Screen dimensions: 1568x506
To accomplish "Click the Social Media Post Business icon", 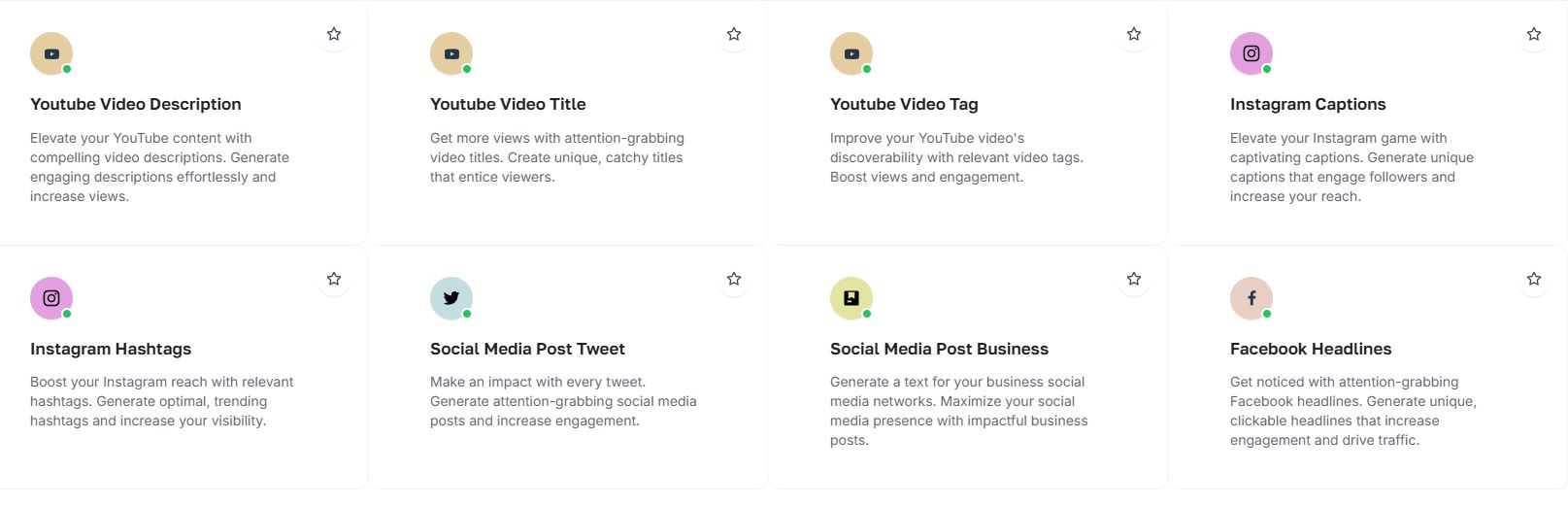I will coord(851,298).
